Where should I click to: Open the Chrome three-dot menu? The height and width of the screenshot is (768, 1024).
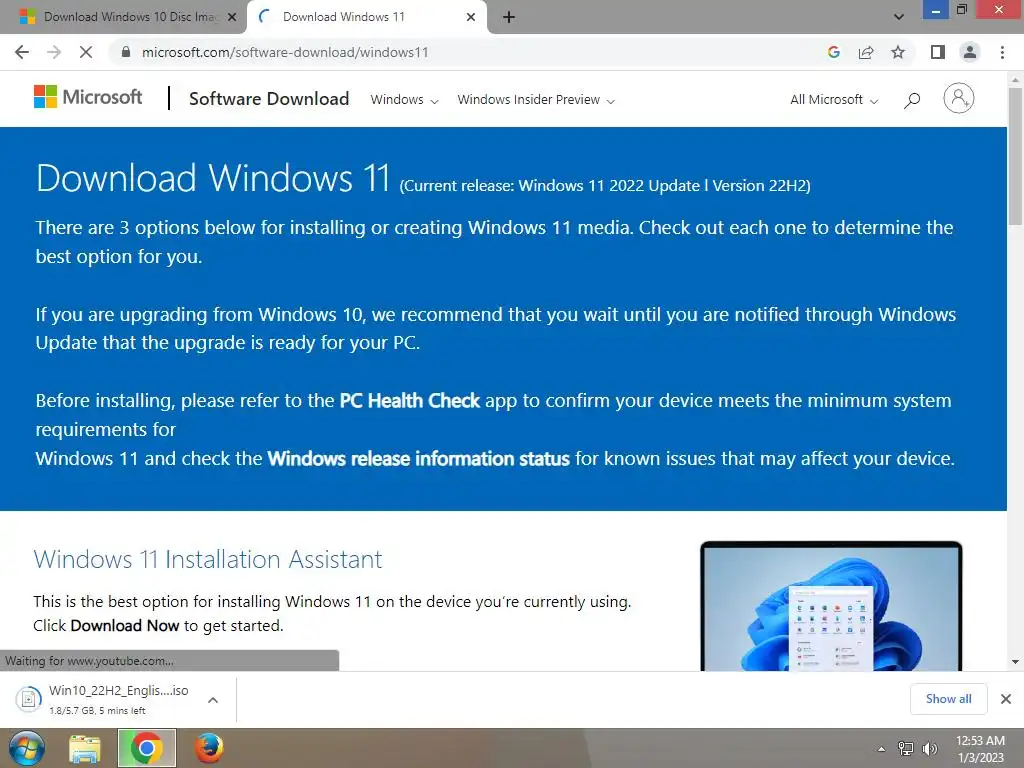pyautogui.click(x=1002, y=52)
